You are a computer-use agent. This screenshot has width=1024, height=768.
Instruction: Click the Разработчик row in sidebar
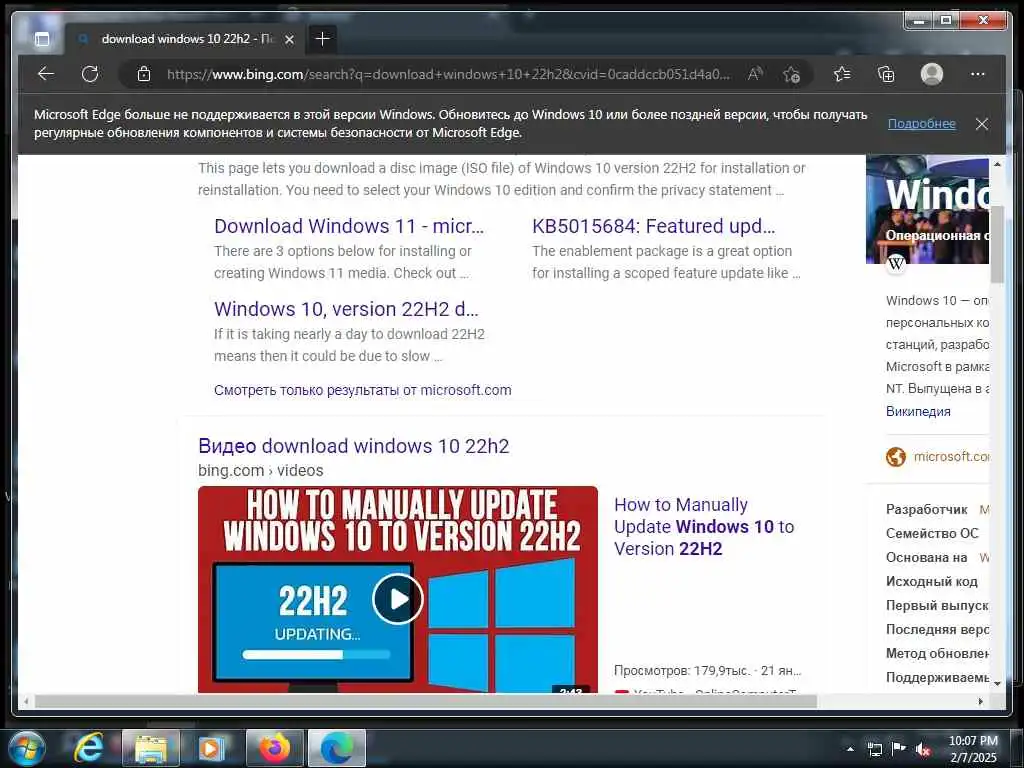point(937,509)
